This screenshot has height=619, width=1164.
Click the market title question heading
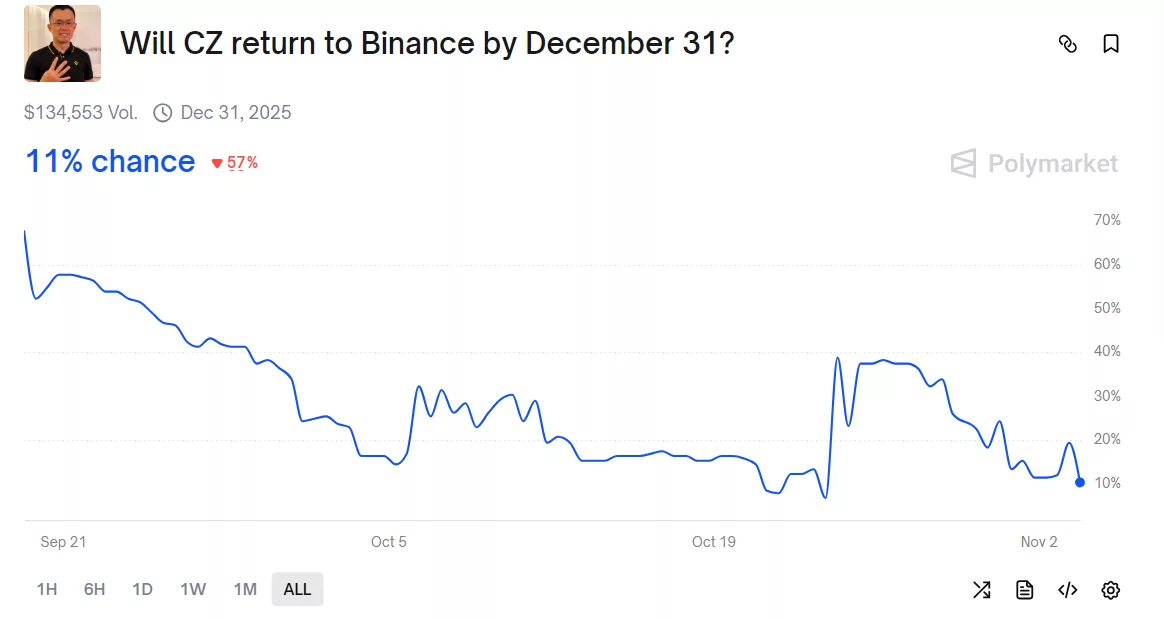click(427, 43)
